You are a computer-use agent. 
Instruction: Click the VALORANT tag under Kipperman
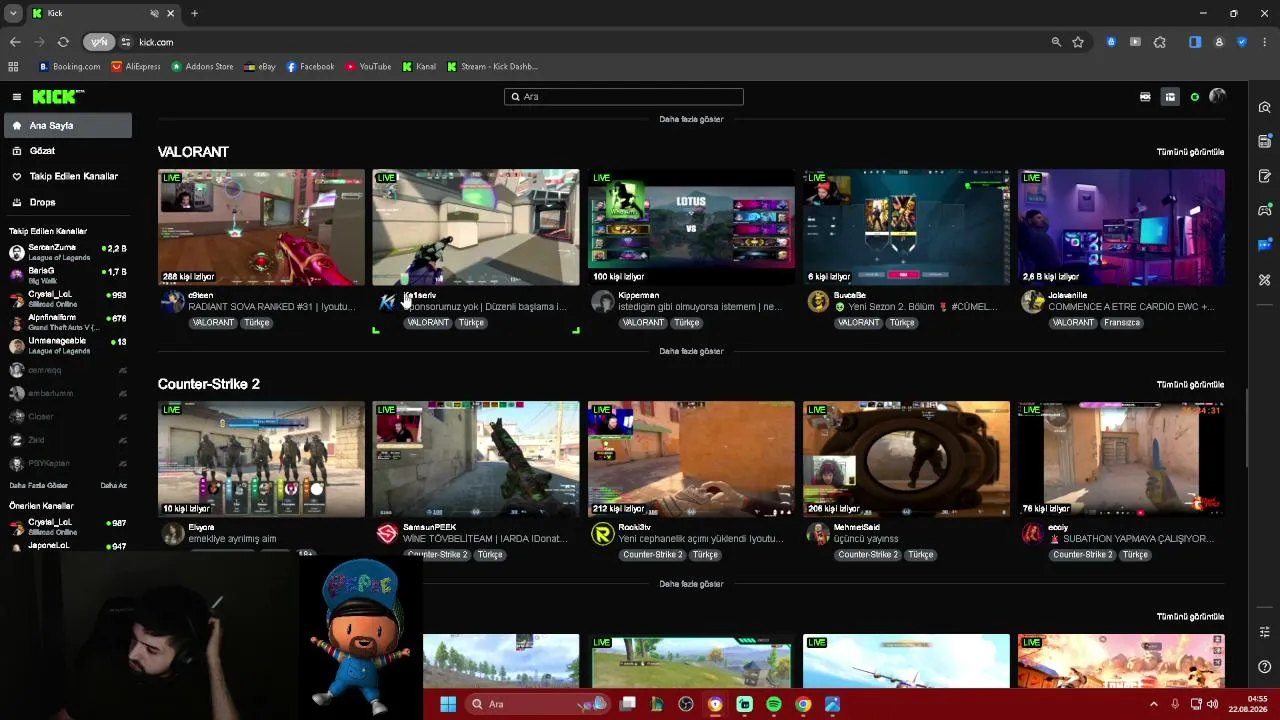click(x=642, y=323)
